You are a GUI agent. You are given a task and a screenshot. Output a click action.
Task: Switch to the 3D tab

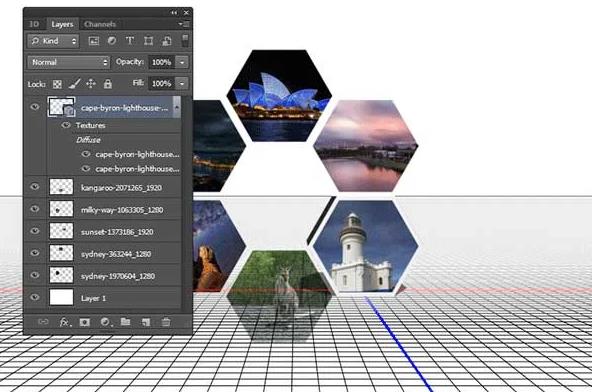pyautogui.click(x=34, y=24)
